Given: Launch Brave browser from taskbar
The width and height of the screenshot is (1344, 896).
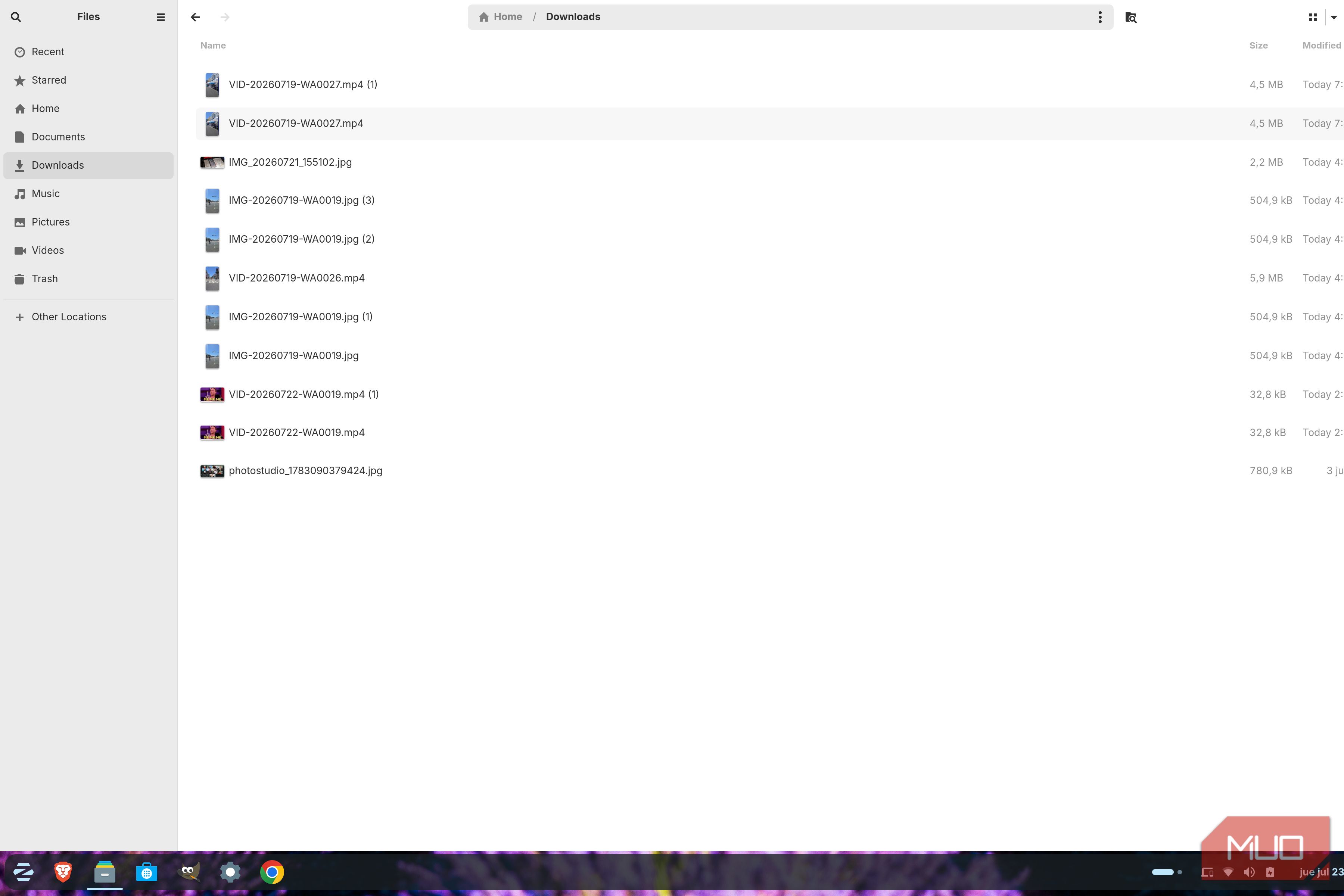Looking at the screenshot, I should point(63,872).
